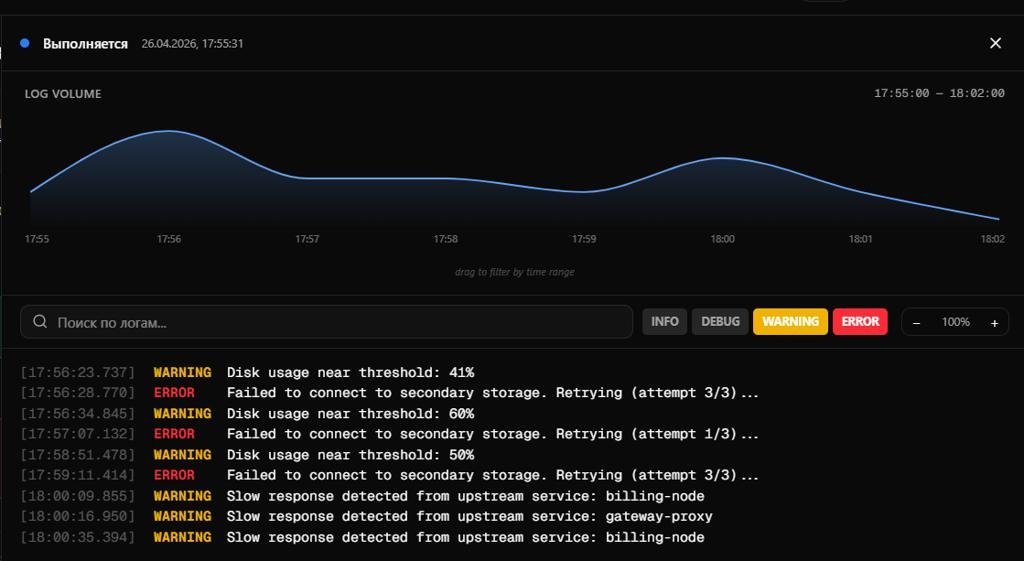The image size is (1024, 561).
Task: Click the 17:58 chart axis label
Action: click(445, 239)
